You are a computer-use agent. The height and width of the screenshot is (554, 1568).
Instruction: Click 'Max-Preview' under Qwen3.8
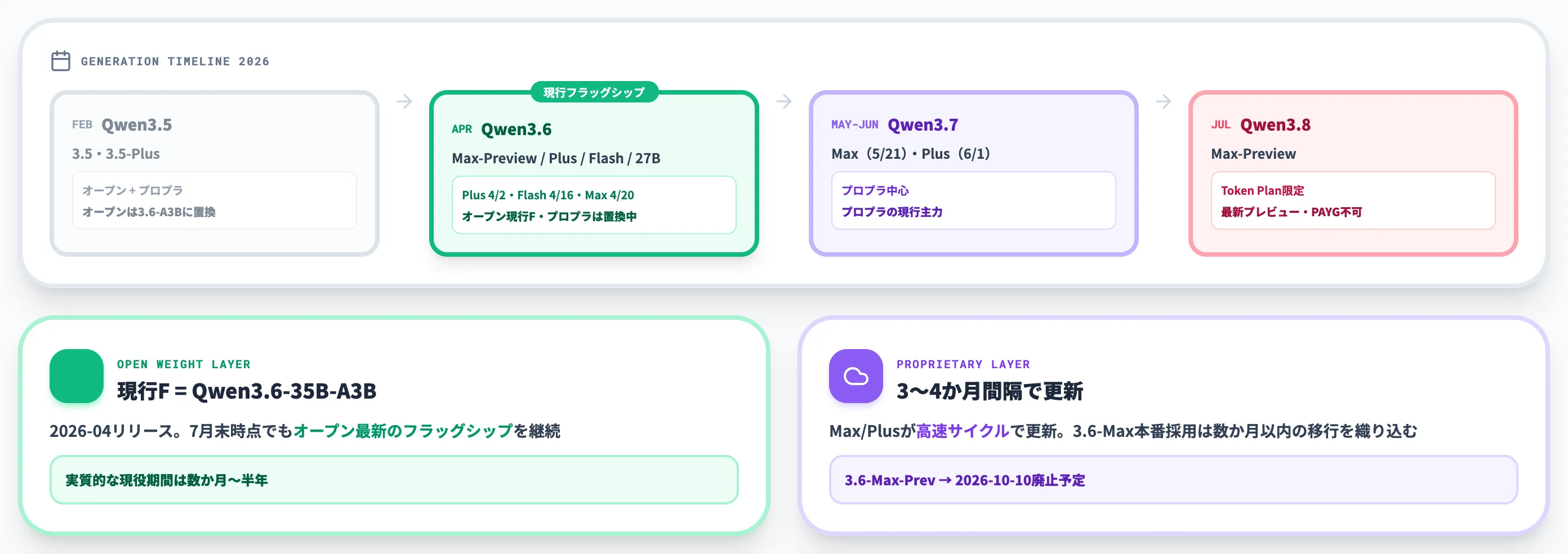pyautogui.click(x=1253, y=154)
